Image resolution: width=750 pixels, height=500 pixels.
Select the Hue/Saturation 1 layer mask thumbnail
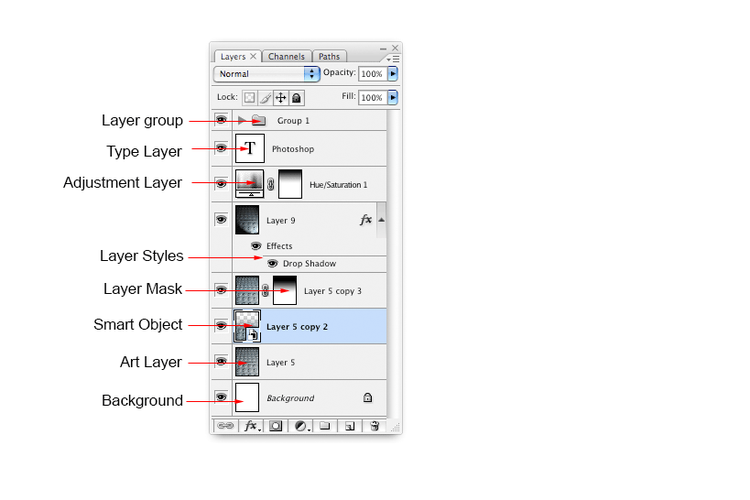[289, 184]
